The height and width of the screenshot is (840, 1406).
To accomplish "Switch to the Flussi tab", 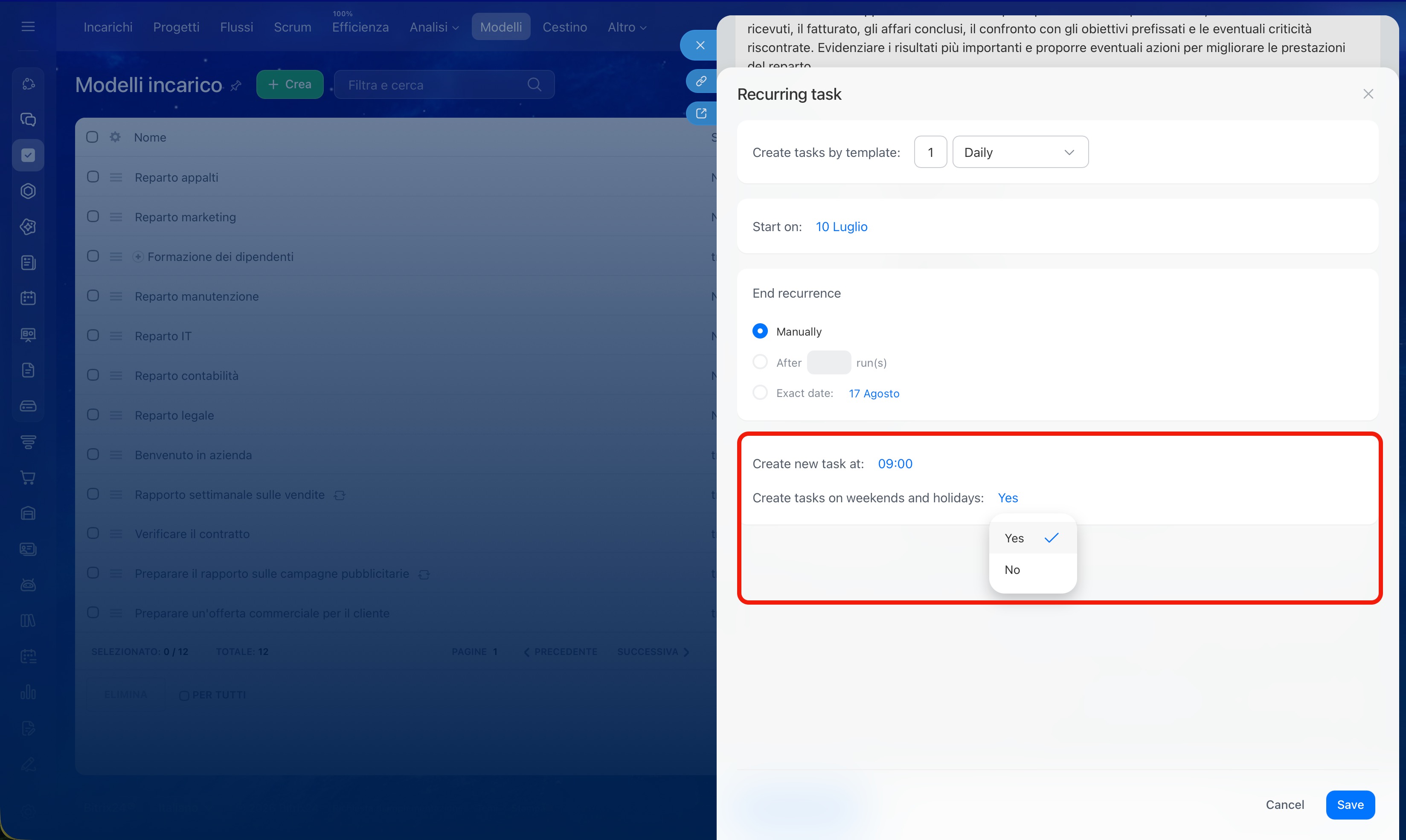I will (236, 27).
